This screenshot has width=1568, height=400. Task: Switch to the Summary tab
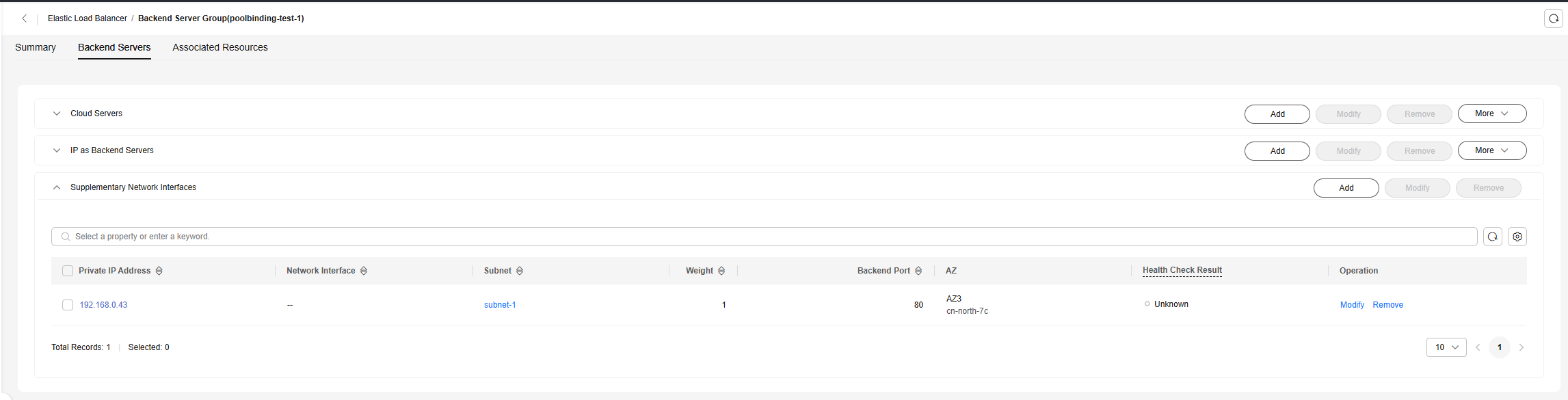tap(36, 47)
